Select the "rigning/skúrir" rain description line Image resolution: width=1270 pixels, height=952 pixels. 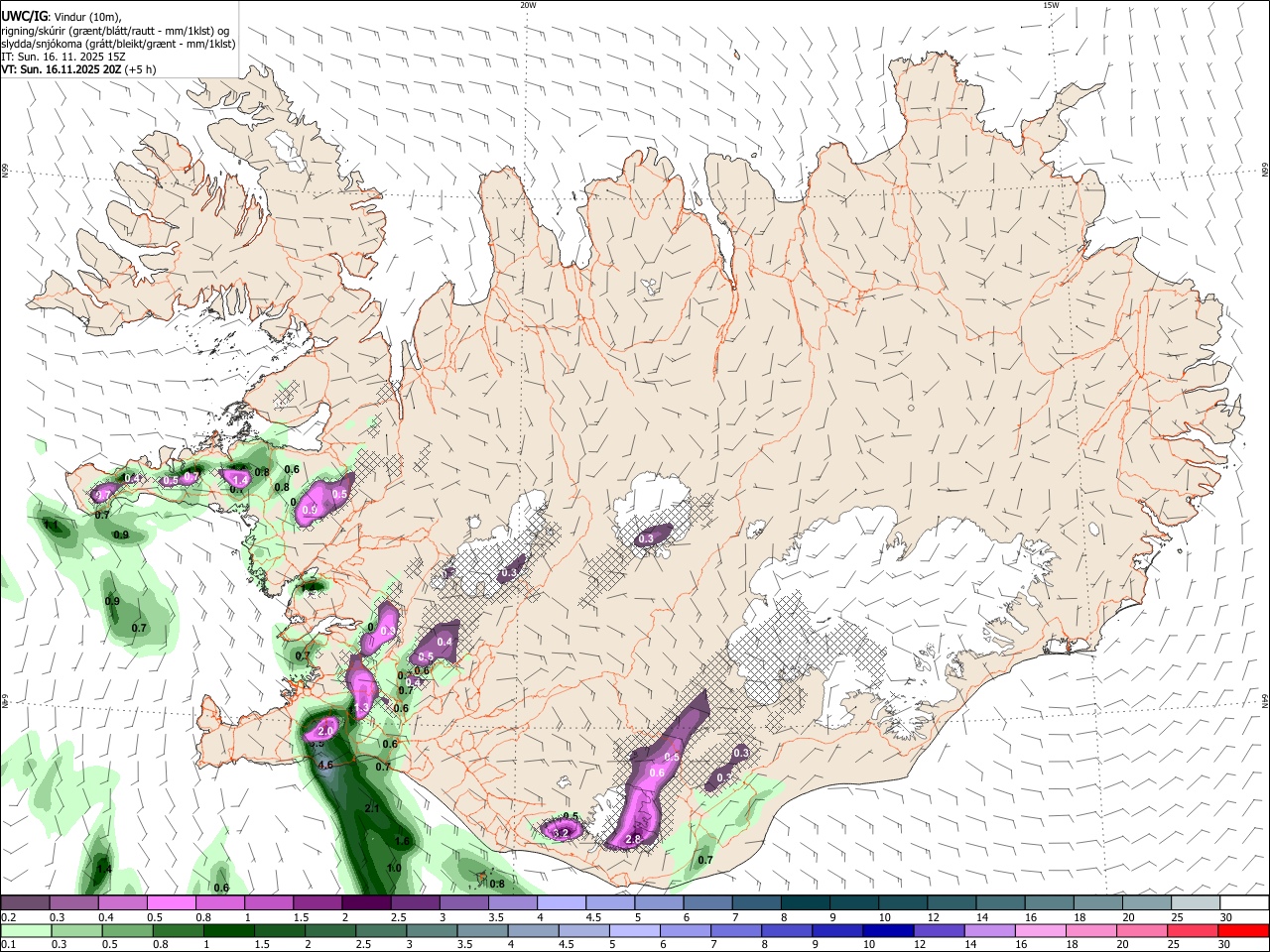click(x=117, y=31)
